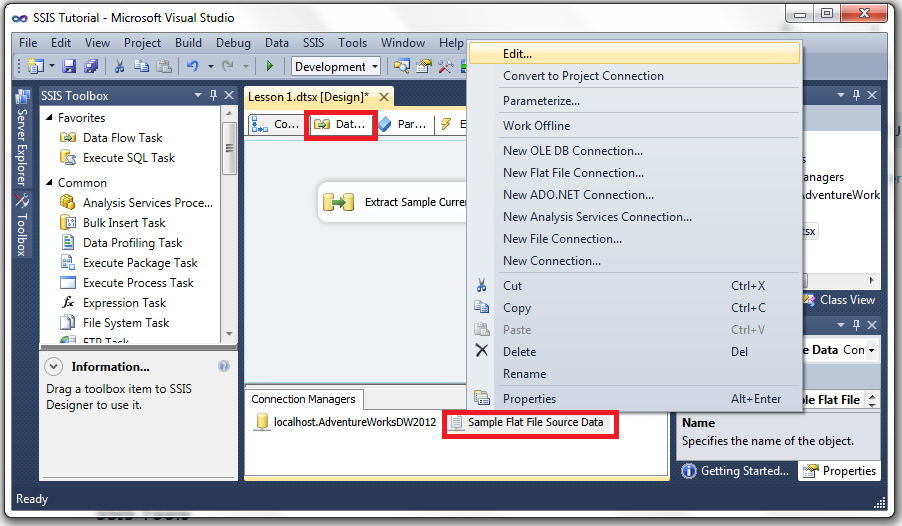Click the File System Task icon
Viewport: 902px width, 526px height.
[x=68, y=322]
